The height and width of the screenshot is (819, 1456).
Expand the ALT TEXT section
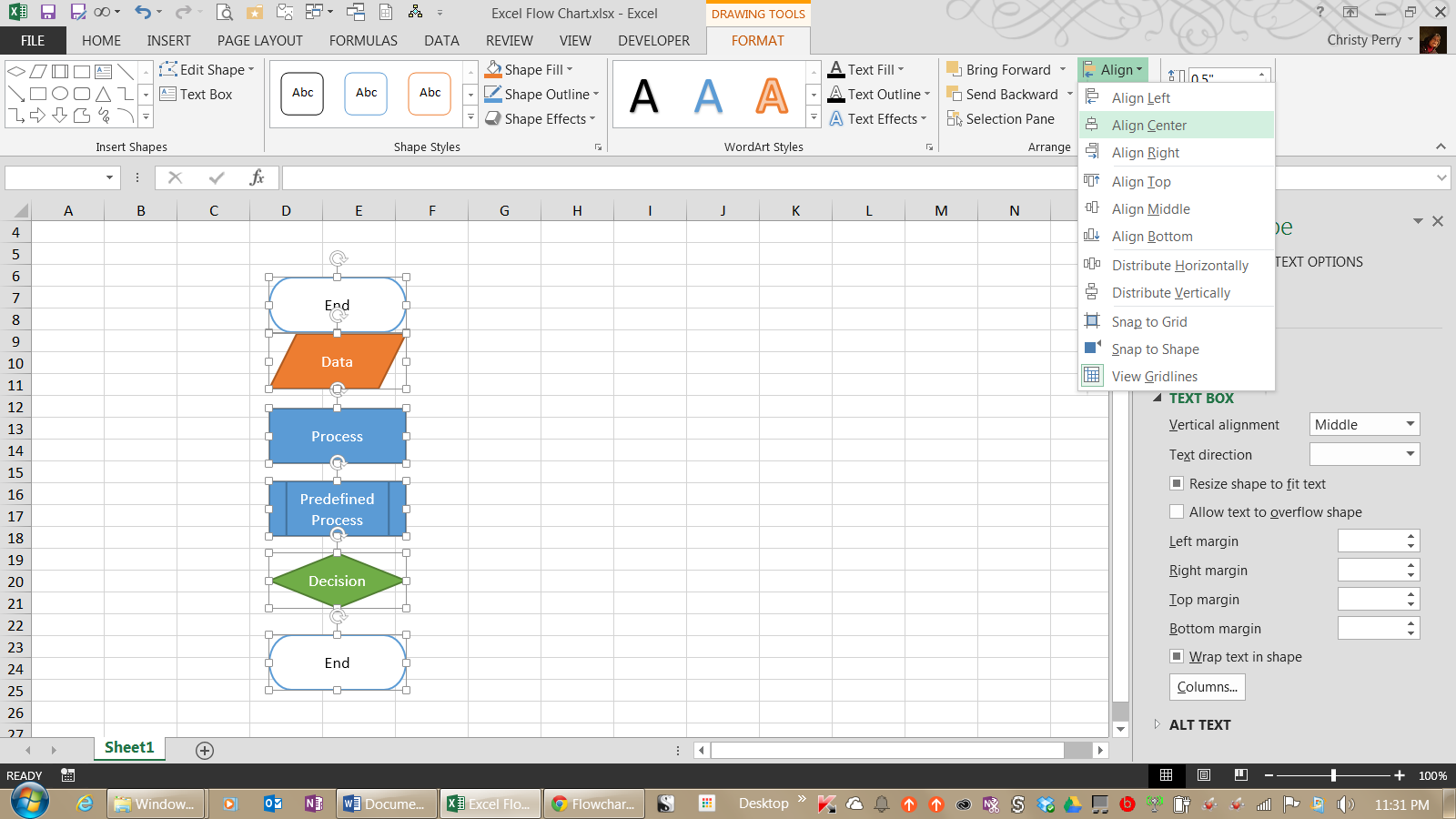1157,724
